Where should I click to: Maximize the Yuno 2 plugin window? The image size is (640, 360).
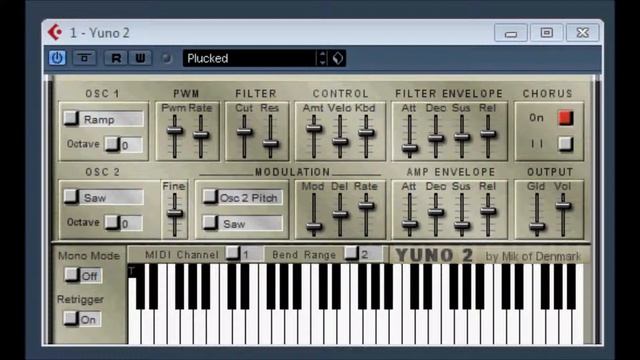point(547,33)
